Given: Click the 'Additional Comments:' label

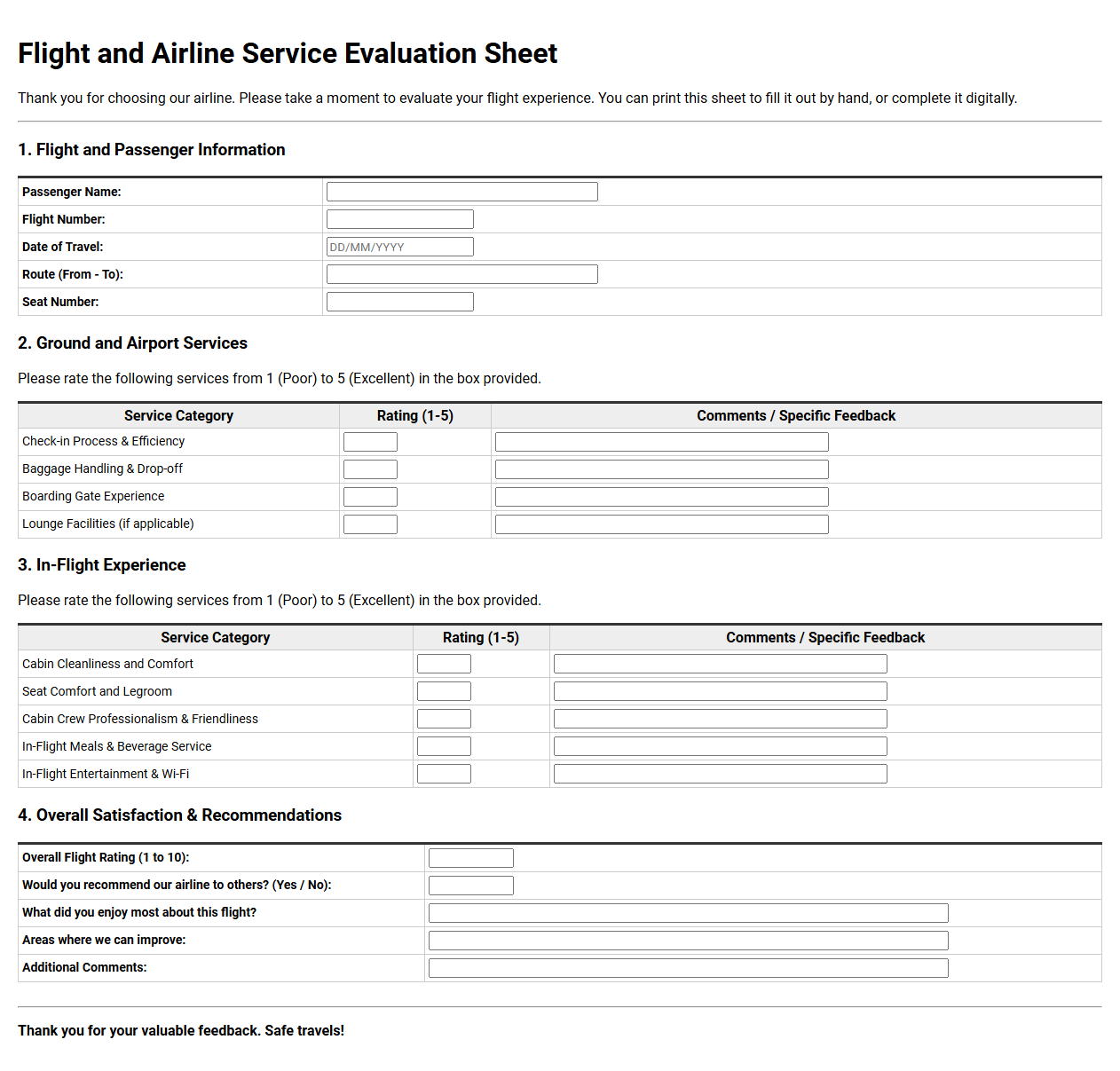Looking at the screenshot, I should click(x=84, y=967).
